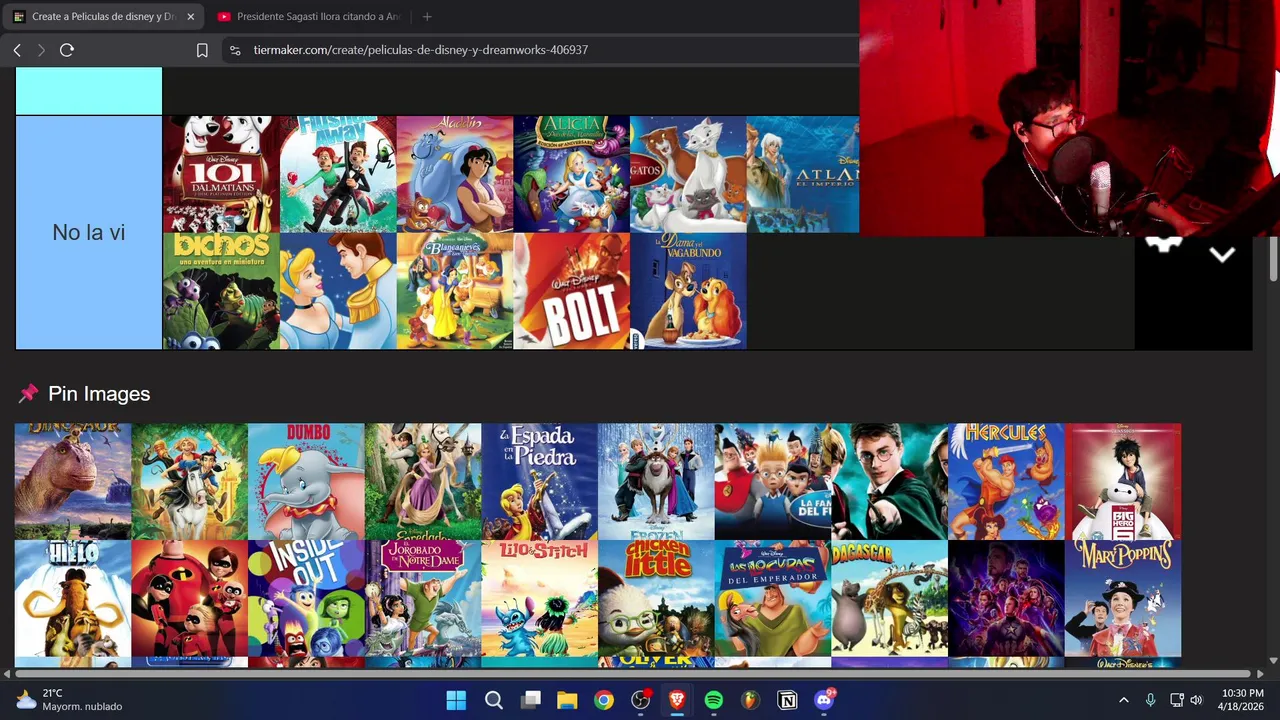Screen dimensions: 1280x720
Task: Select the Atlantis poster
Action: (x=803, y=174)
